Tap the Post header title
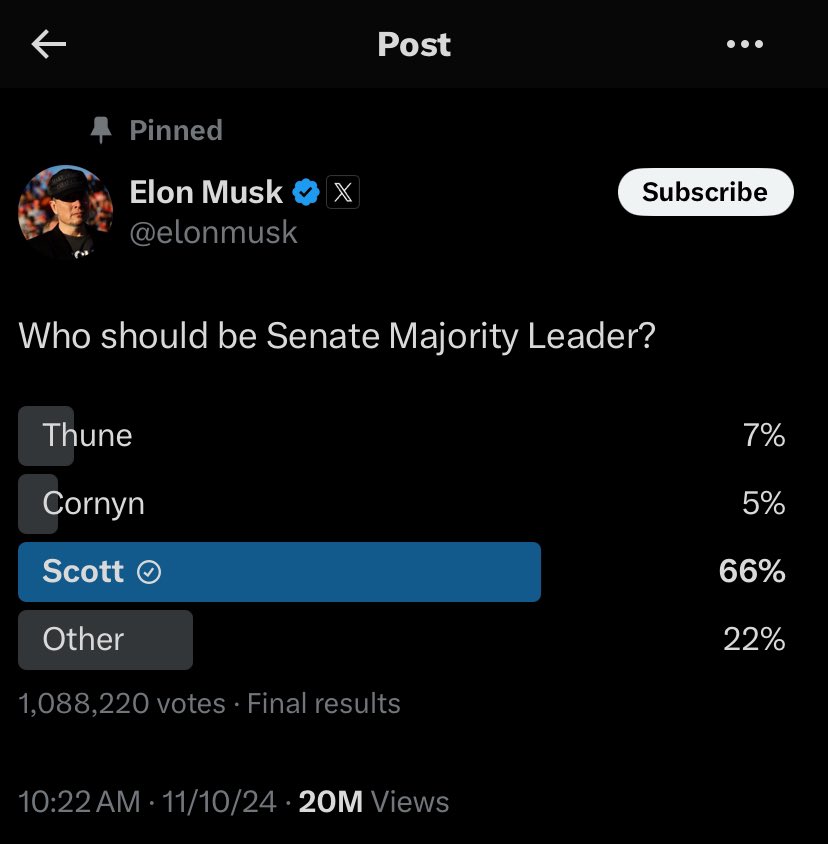The image size is (828, 844). (x=414, y=44)
